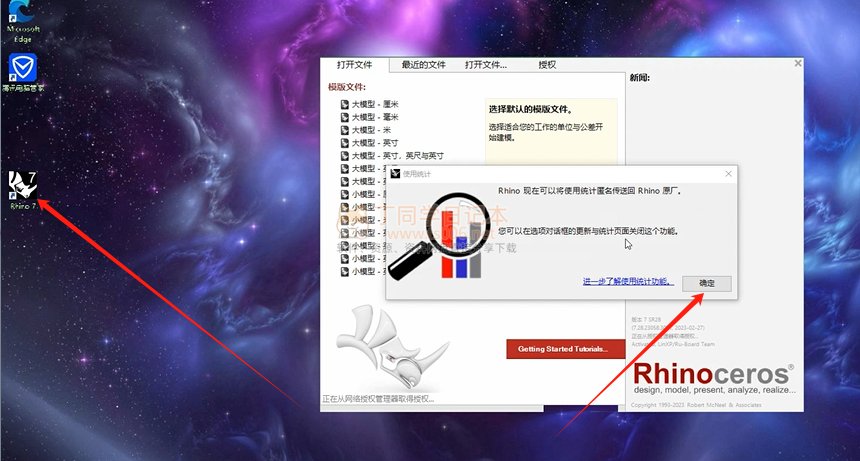This screenshot has height=461, width=860.
Task: Choose the 大模型 - 毫米 template
Action: 369,117
